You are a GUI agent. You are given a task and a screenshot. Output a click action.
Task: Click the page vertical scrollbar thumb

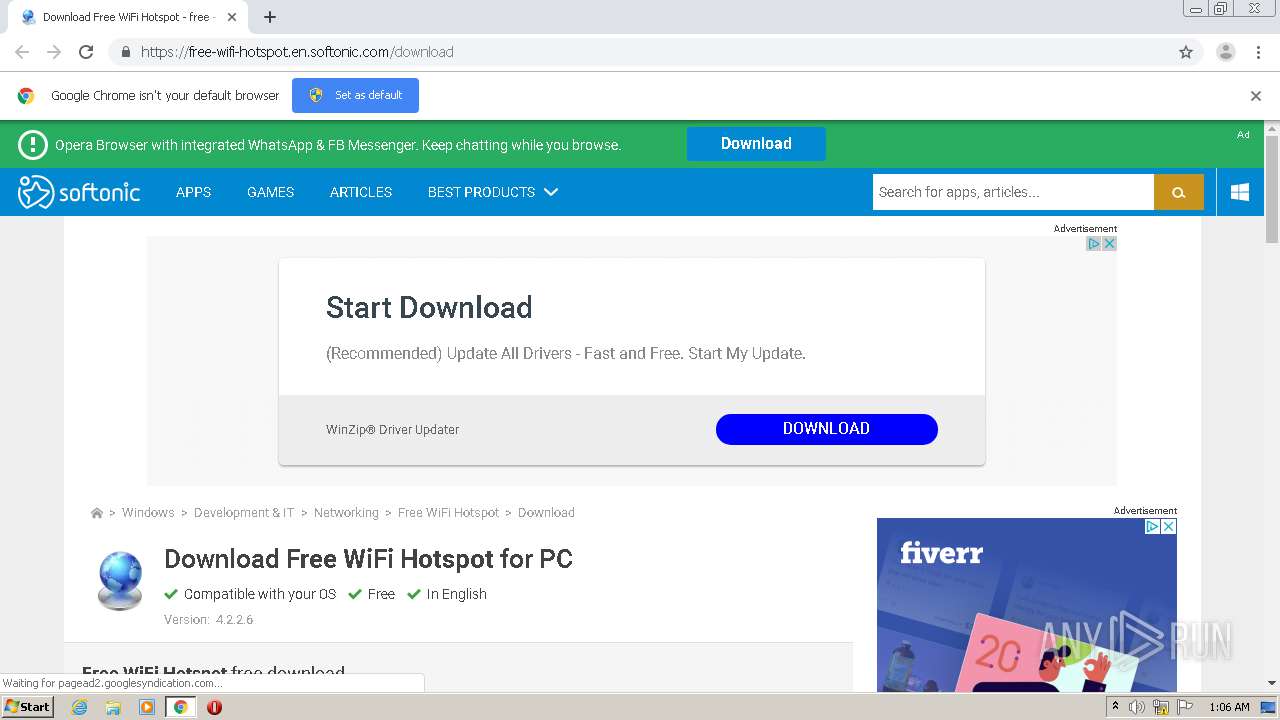click(1272, 188)
